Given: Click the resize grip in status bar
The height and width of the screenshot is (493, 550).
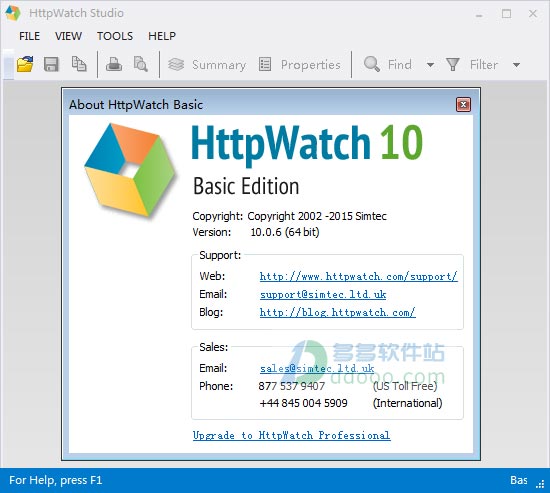Looking at the screenshot, I should tap(540, 484).
